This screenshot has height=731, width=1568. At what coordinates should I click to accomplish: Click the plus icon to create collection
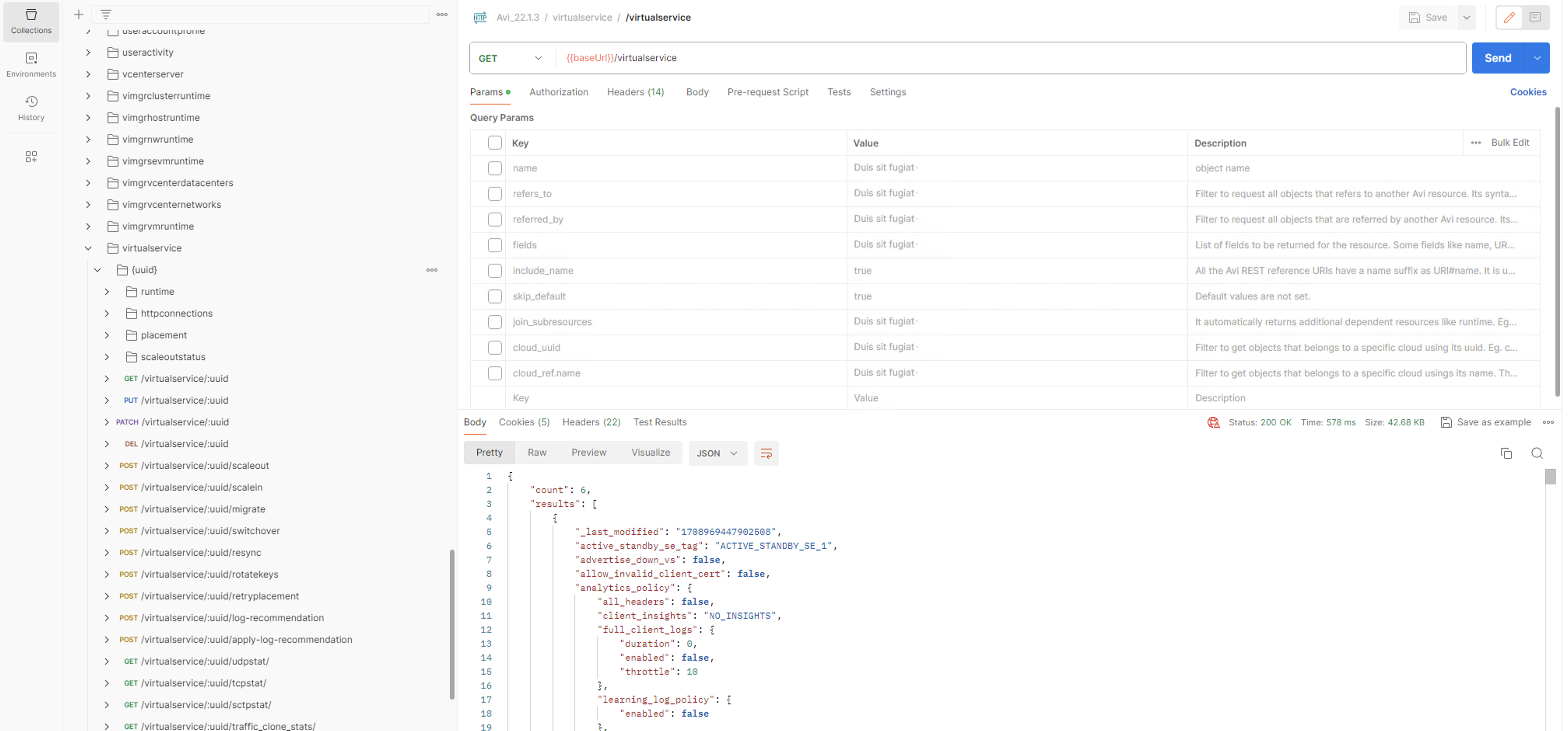tap(79, 15)
